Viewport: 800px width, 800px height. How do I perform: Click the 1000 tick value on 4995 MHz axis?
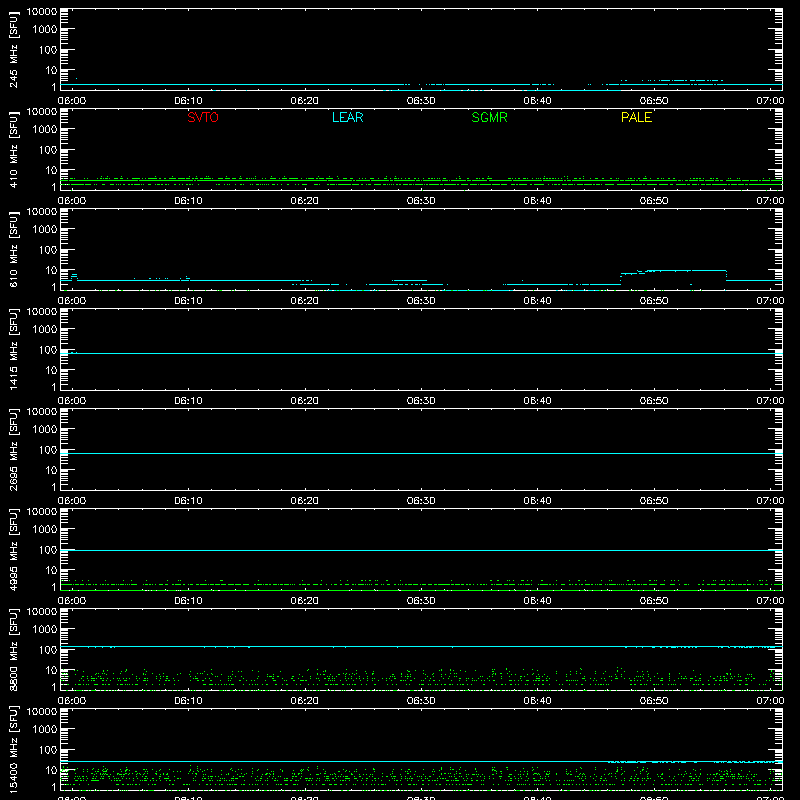[x=45, y=530]
